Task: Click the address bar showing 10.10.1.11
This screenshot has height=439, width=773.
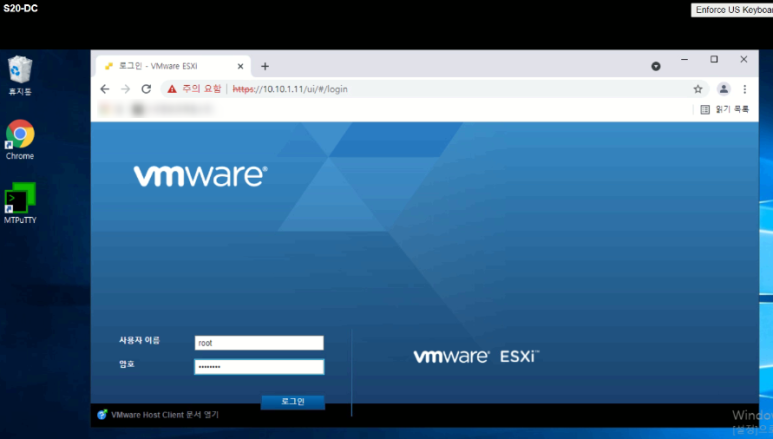Action: click(x=434, y=89)
